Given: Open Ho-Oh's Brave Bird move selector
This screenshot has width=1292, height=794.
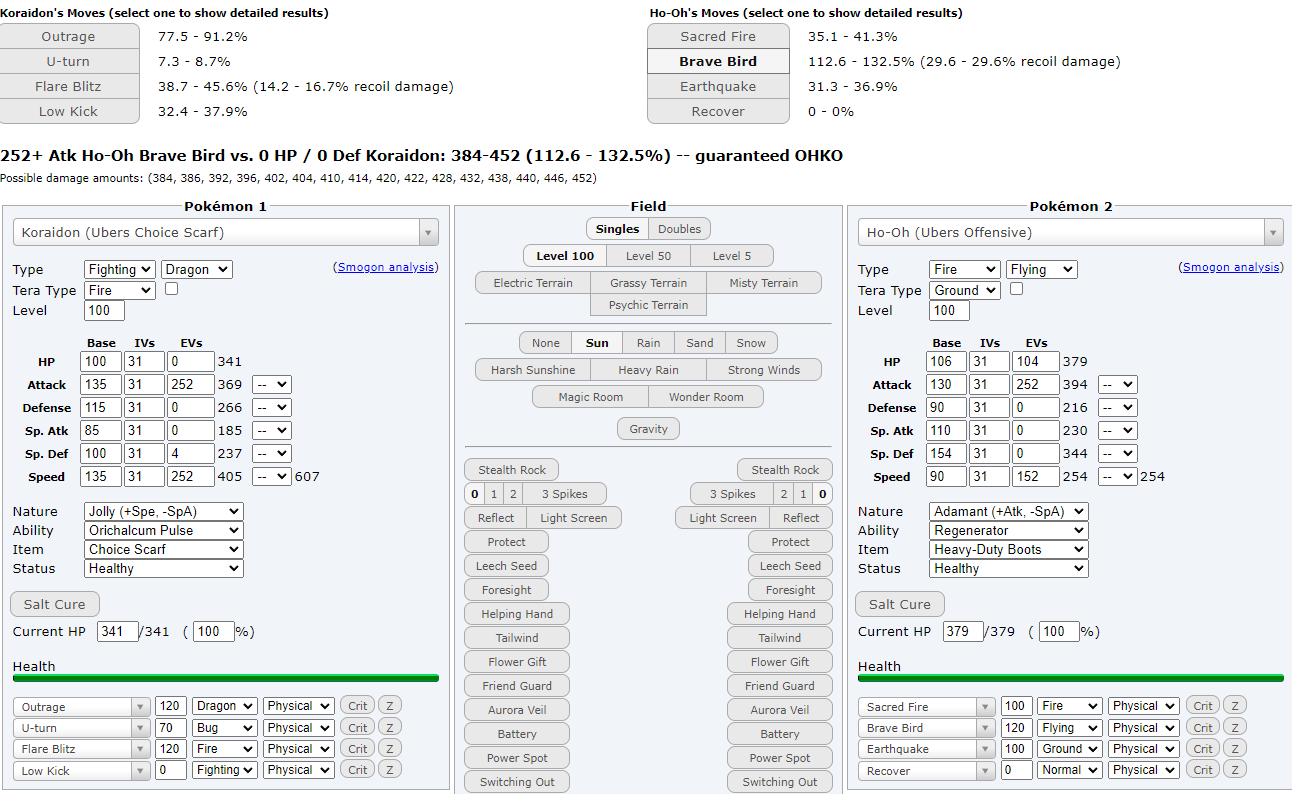Looking at the screenshot, I should pyautogui.click(x=927, y=728).
